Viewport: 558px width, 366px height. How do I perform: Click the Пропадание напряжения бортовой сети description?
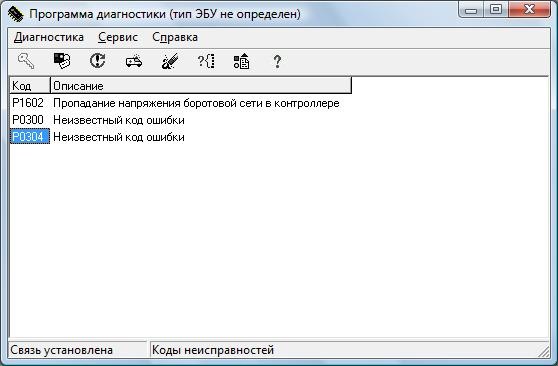point(196,103)
